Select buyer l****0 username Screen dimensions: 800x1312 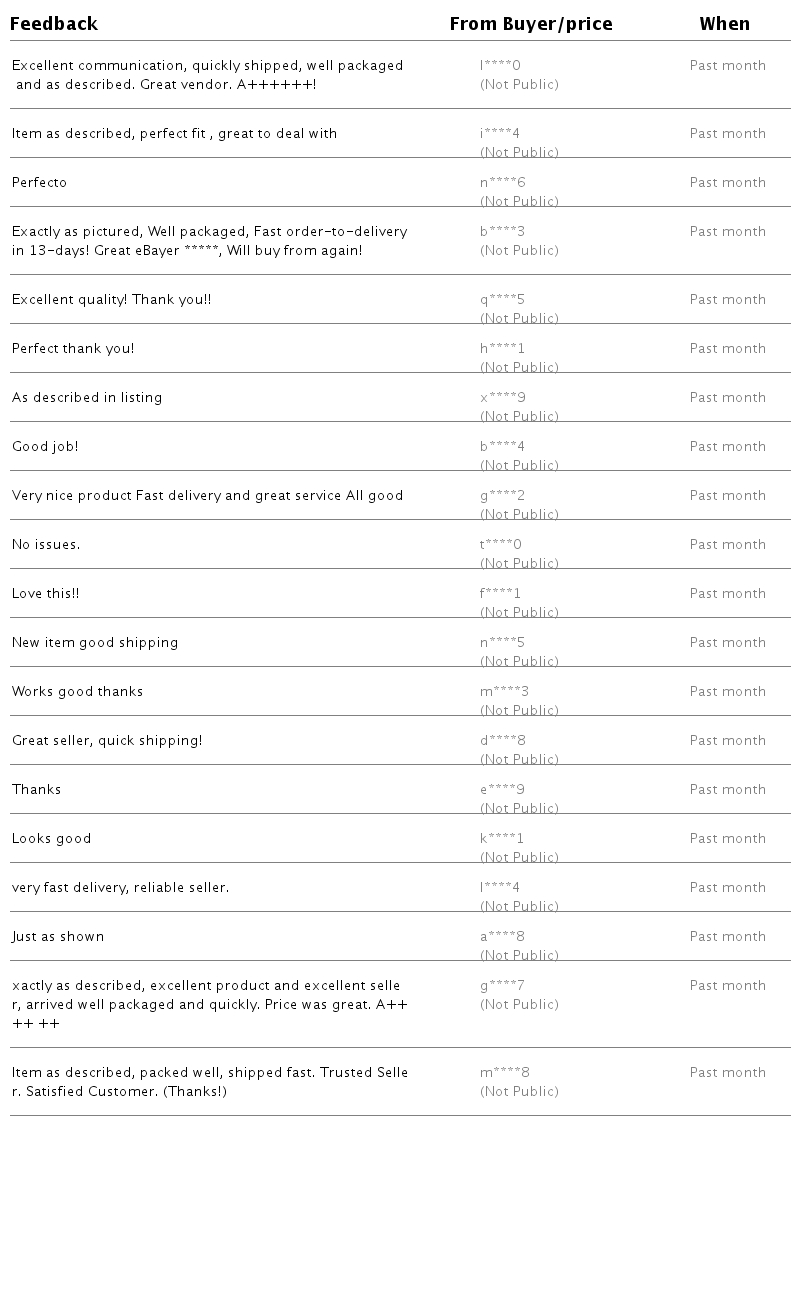click(x=500, y=66)
